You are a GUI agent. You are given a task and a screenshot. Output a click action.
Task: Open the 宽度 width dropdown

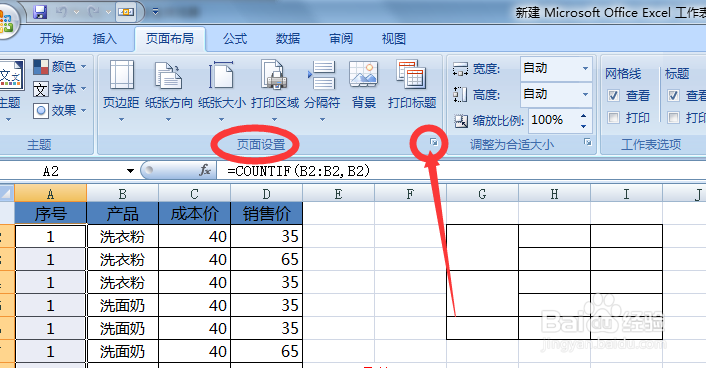point(585,68)
